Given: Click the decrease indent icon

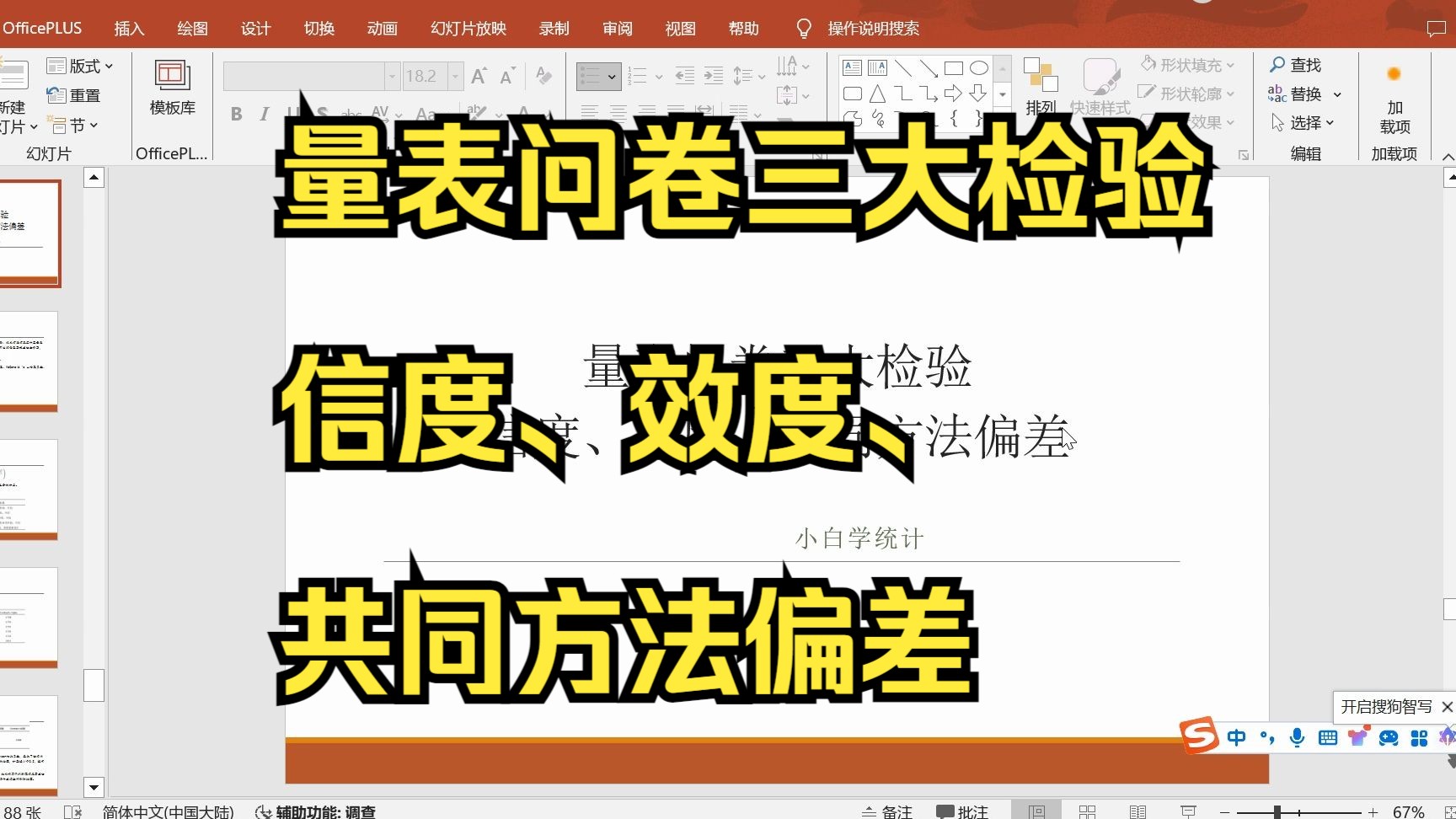Looking at the screenshot, I should tap(685, 77).
